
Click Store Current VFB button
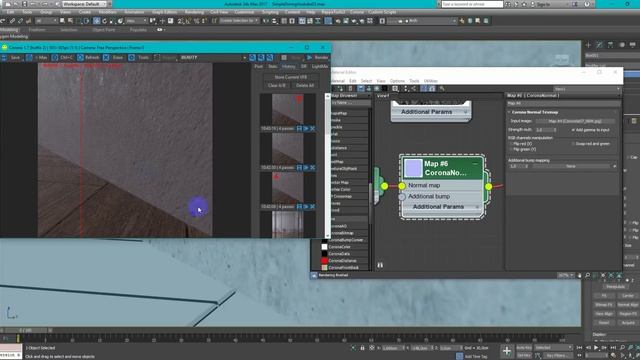click(x=290, y=77)
